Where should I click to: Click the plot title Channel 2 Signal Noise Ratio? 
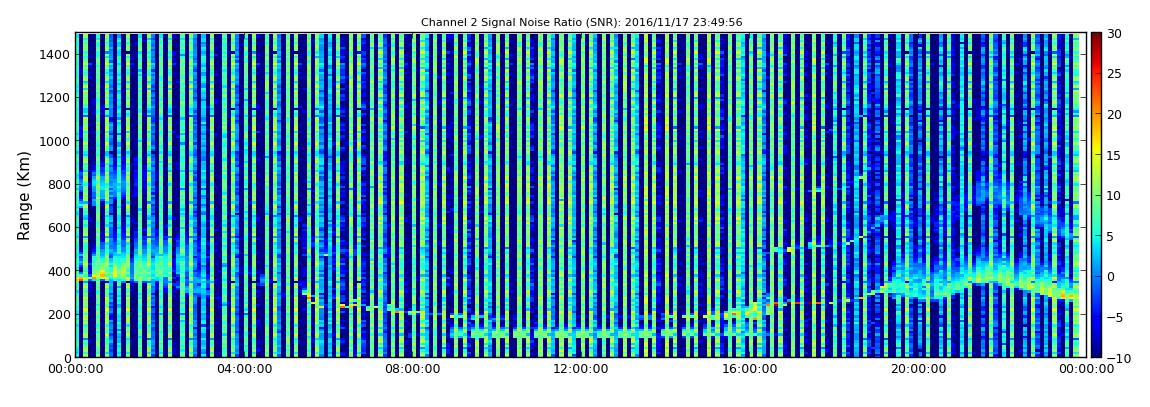tap(581, 22)
